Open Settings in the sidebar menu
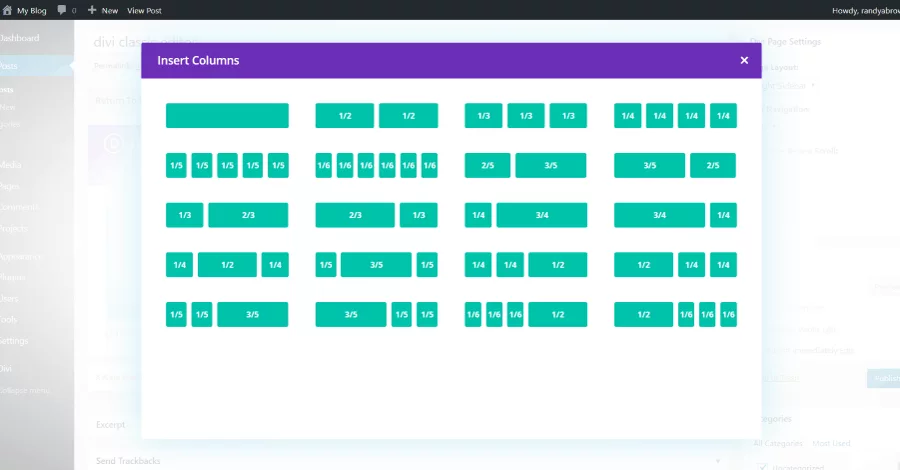This screenshot has height=470, width=900. point(14,340)
